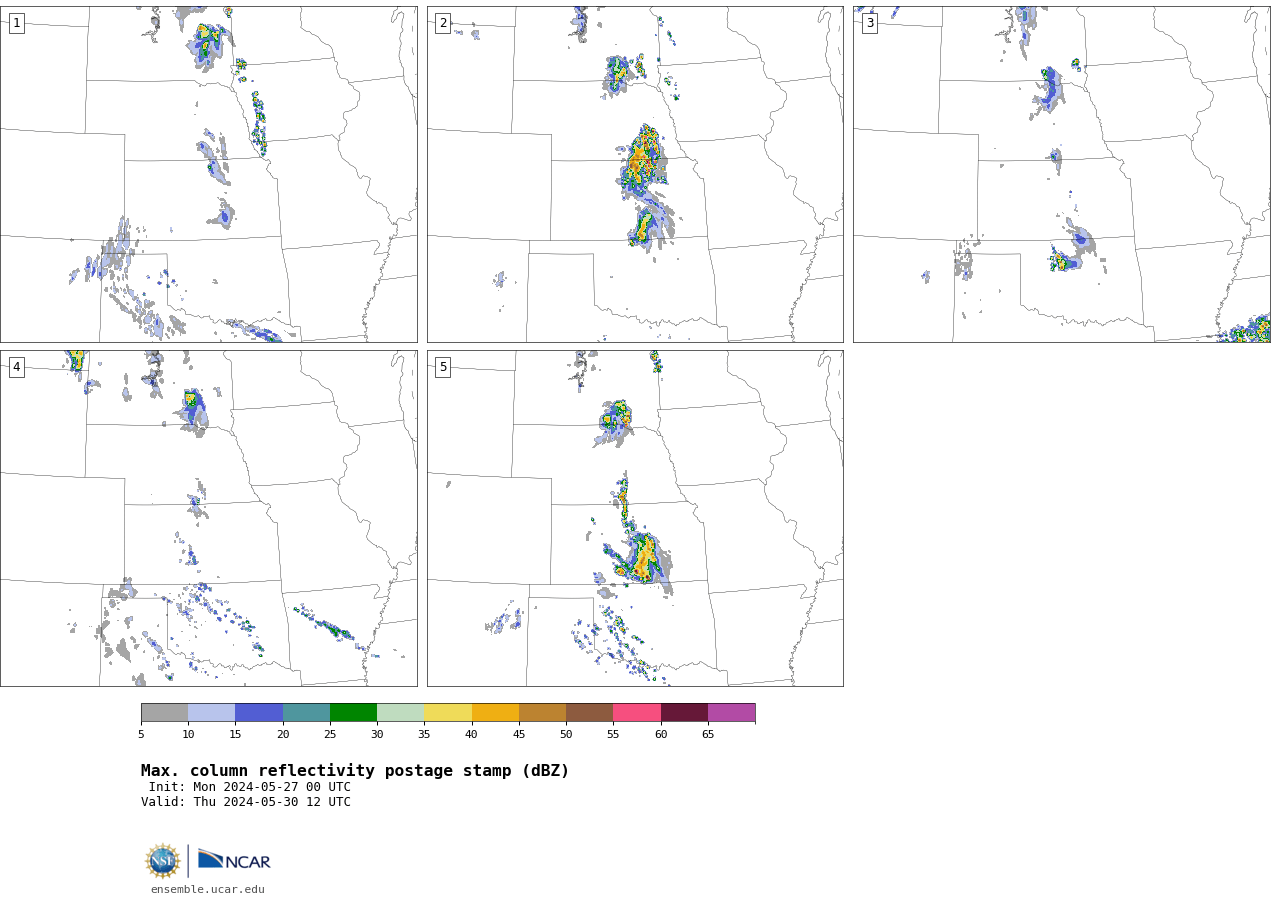
Task: Click the pale green 30-35 dBZ swatch
Action: (401, 713)
